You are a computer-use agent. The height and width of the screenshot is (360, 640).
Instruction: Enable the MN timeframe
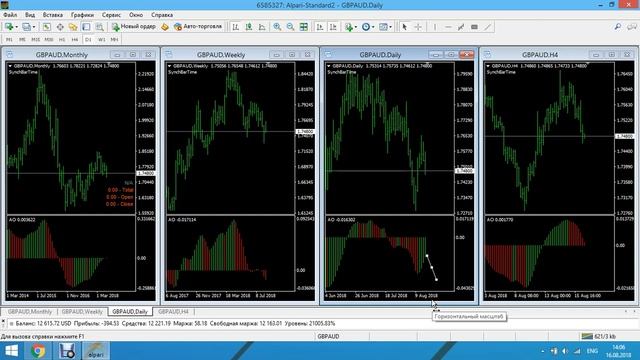114,40
